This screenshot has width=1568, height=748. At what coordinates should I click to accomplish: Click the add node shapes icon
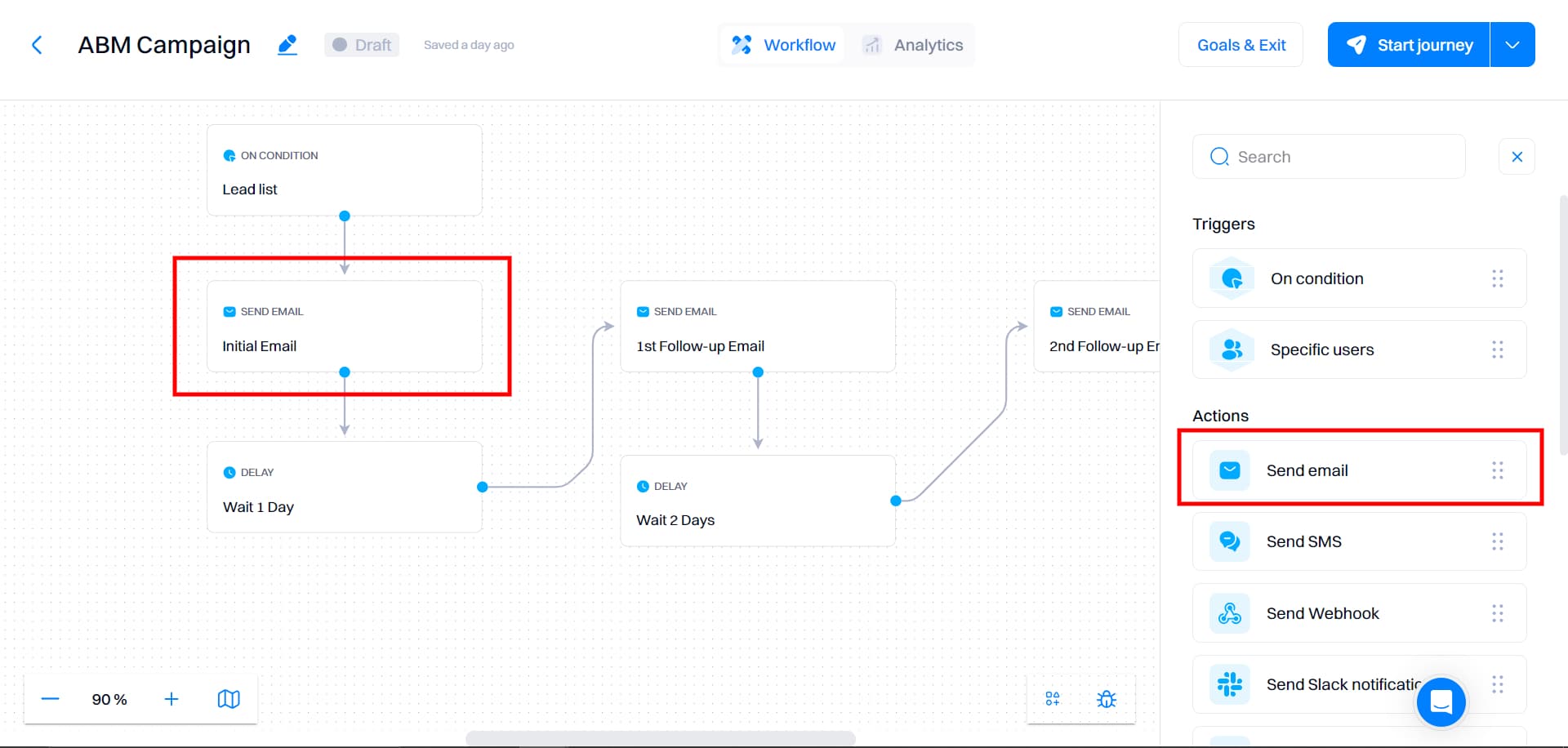pos(1052,699)
